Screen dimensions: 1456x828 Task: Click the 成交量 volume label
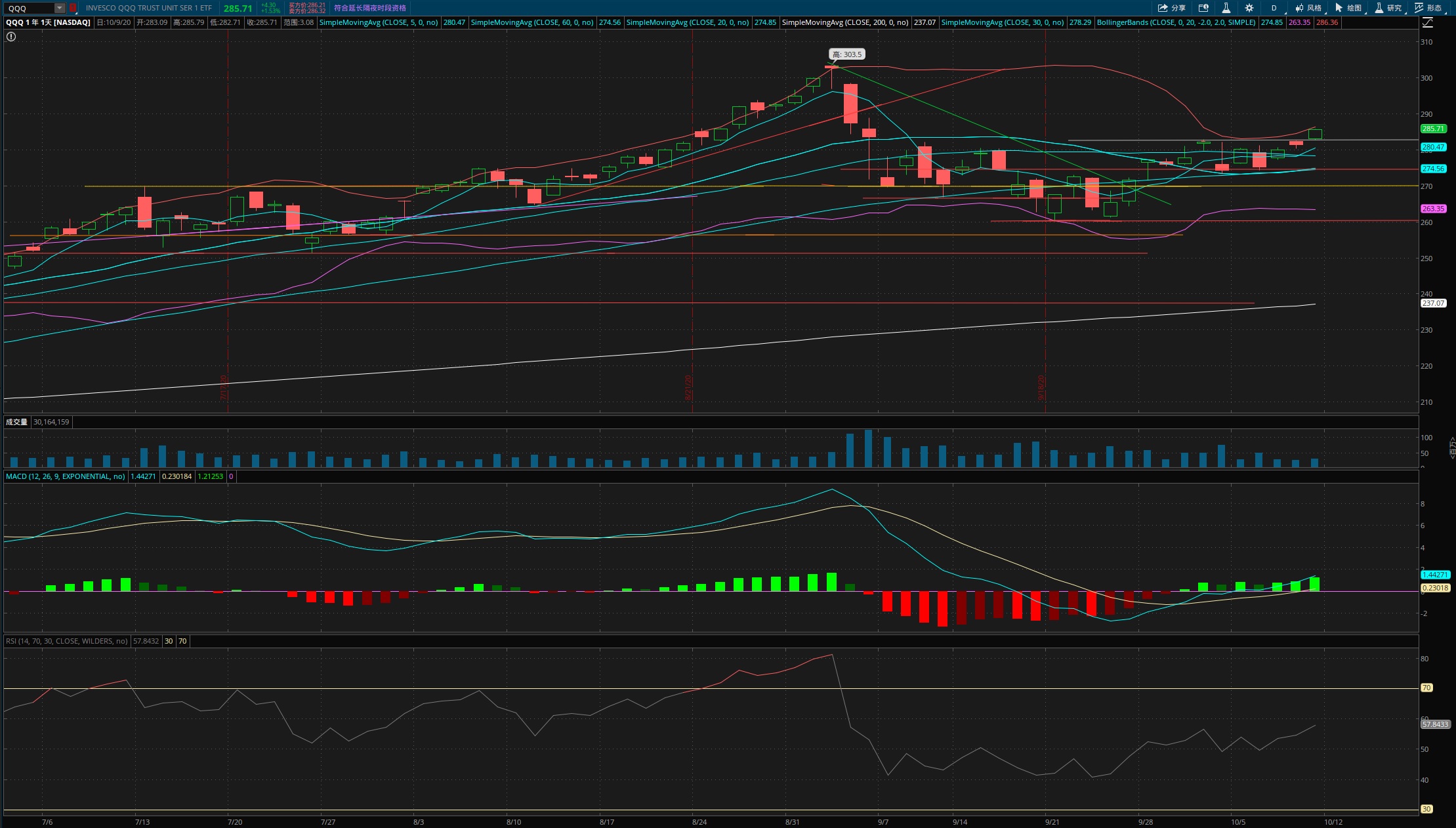point(17,422)
